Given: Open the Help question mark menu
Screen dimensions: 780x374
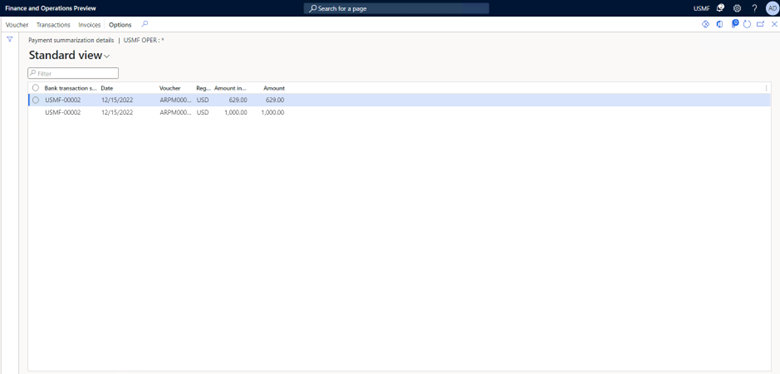Looking at the screenshot, I should [x=754, y=8].
